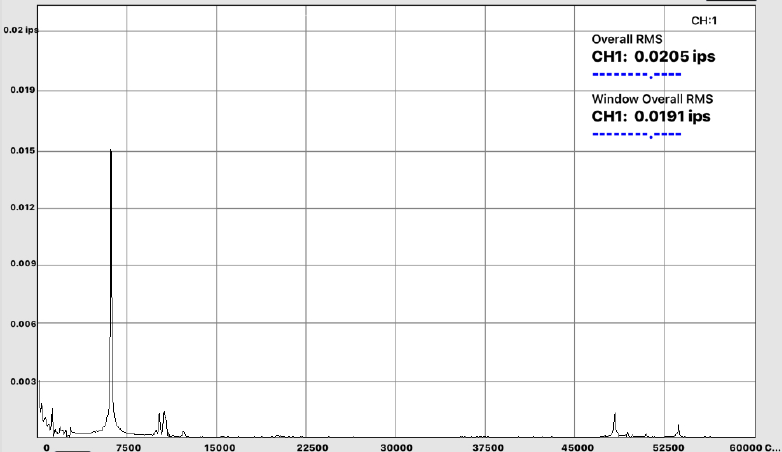Click the small range bar beside 0 on x-axis
Screen dimensions: 782x452
point(73,448)
